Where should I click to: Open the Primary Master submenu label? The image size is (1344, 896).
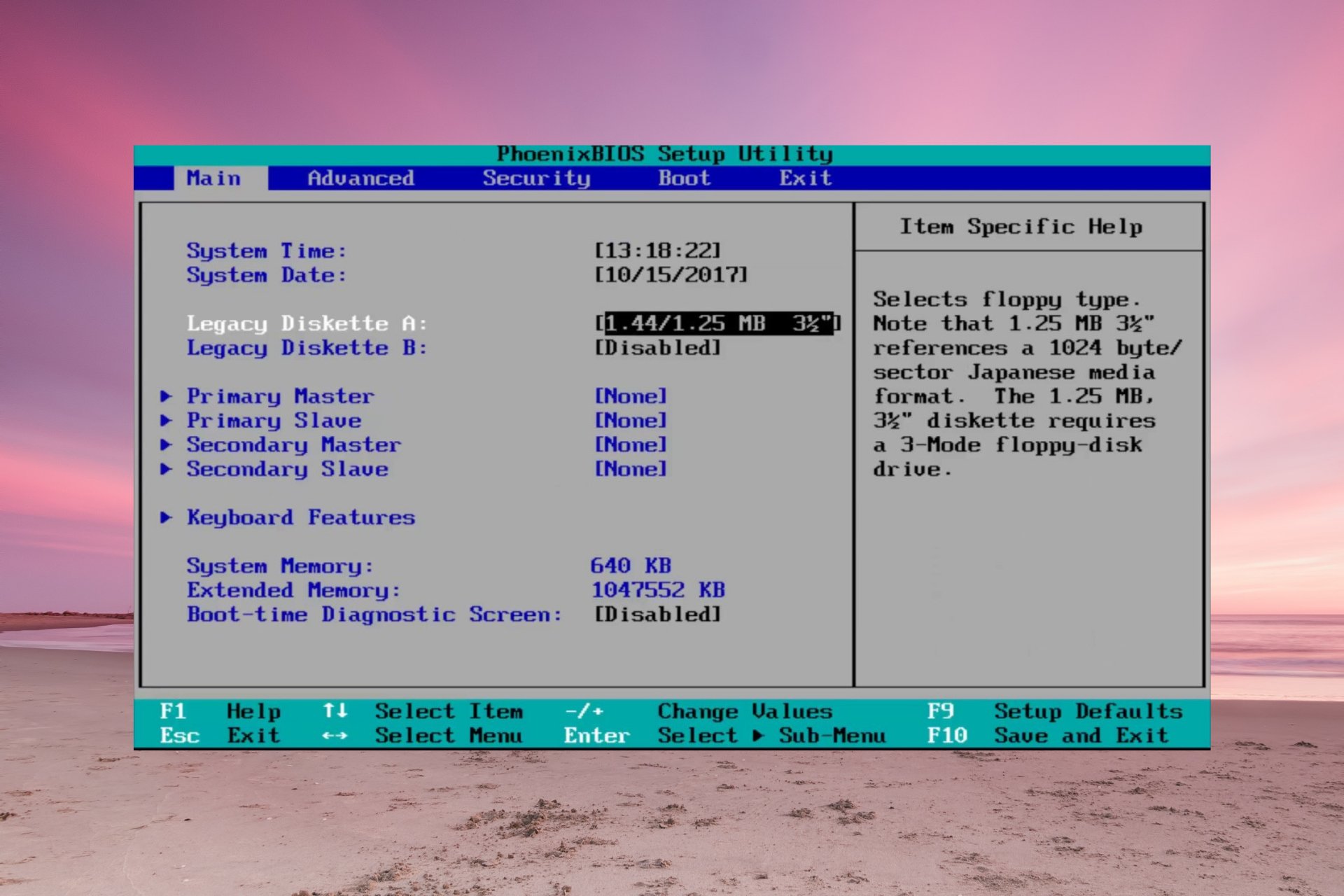click(x=280, y=396)
